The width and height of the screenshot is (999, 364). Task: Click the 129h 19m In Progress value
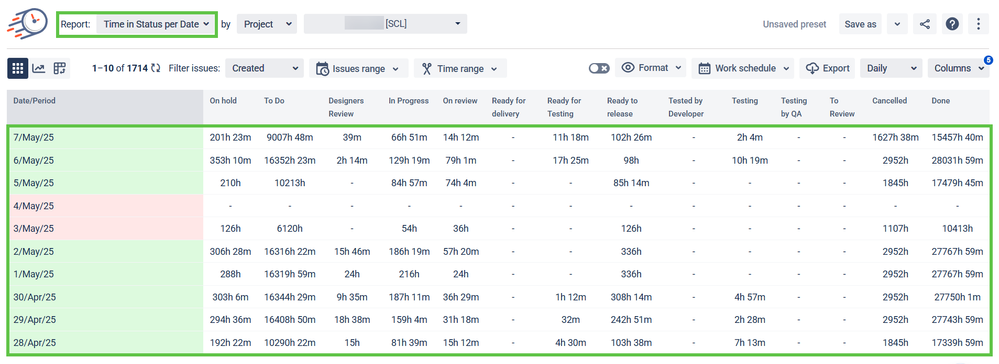(x=409, y=160)
